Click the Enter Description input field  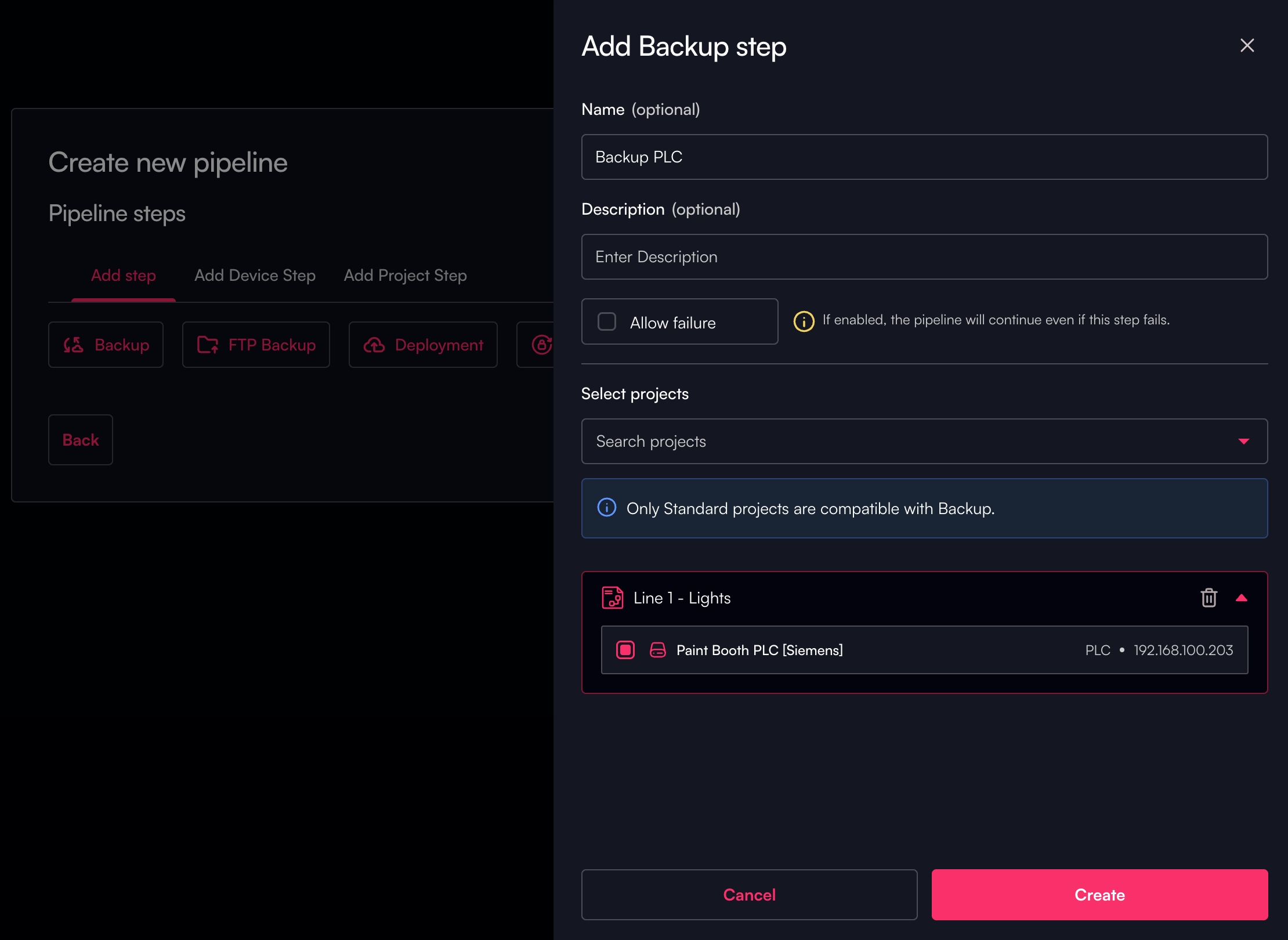tap(924, 256)
